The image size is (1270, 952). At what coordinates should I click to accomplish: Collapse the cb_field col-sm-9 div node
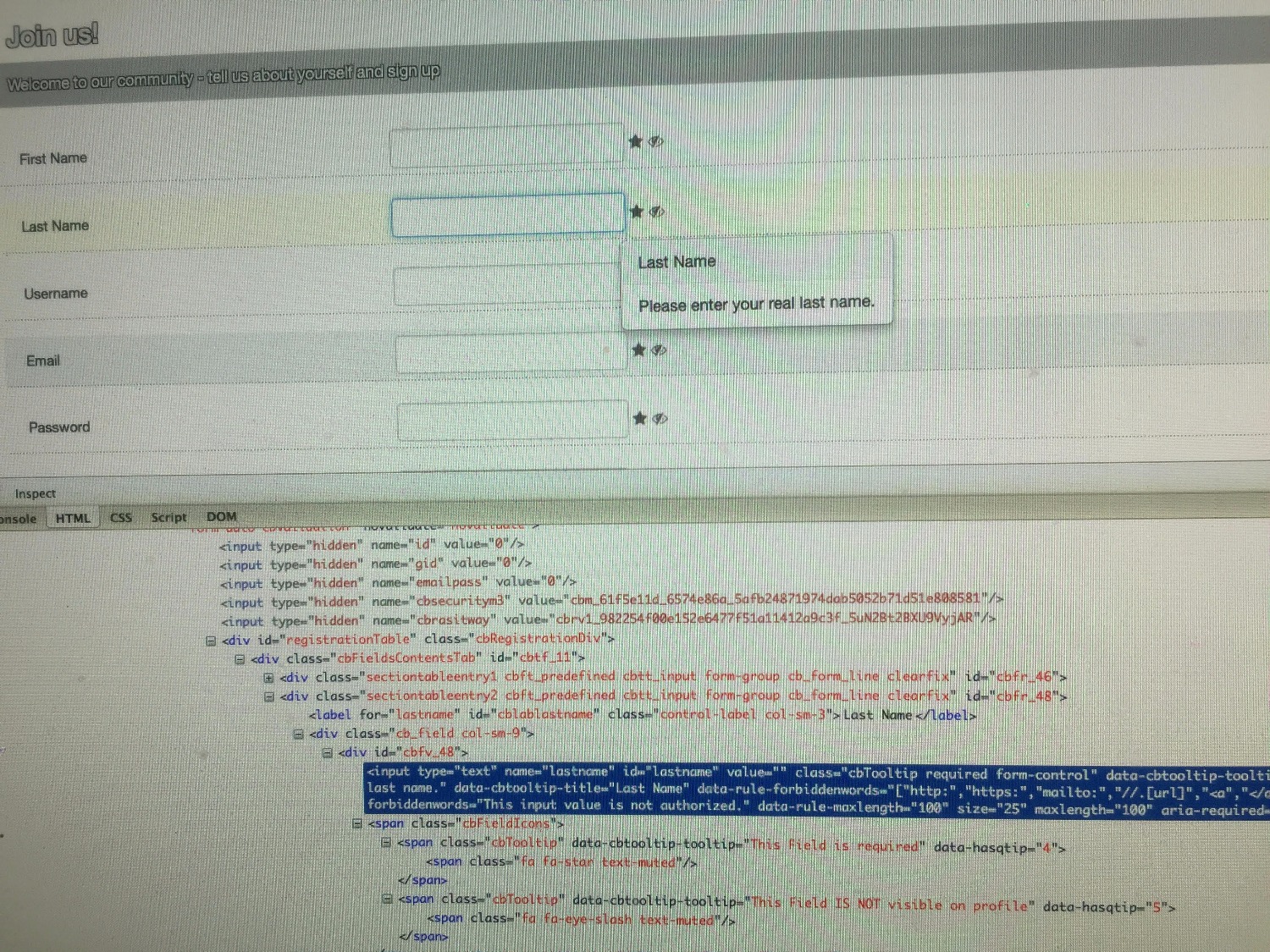point(298,735)
